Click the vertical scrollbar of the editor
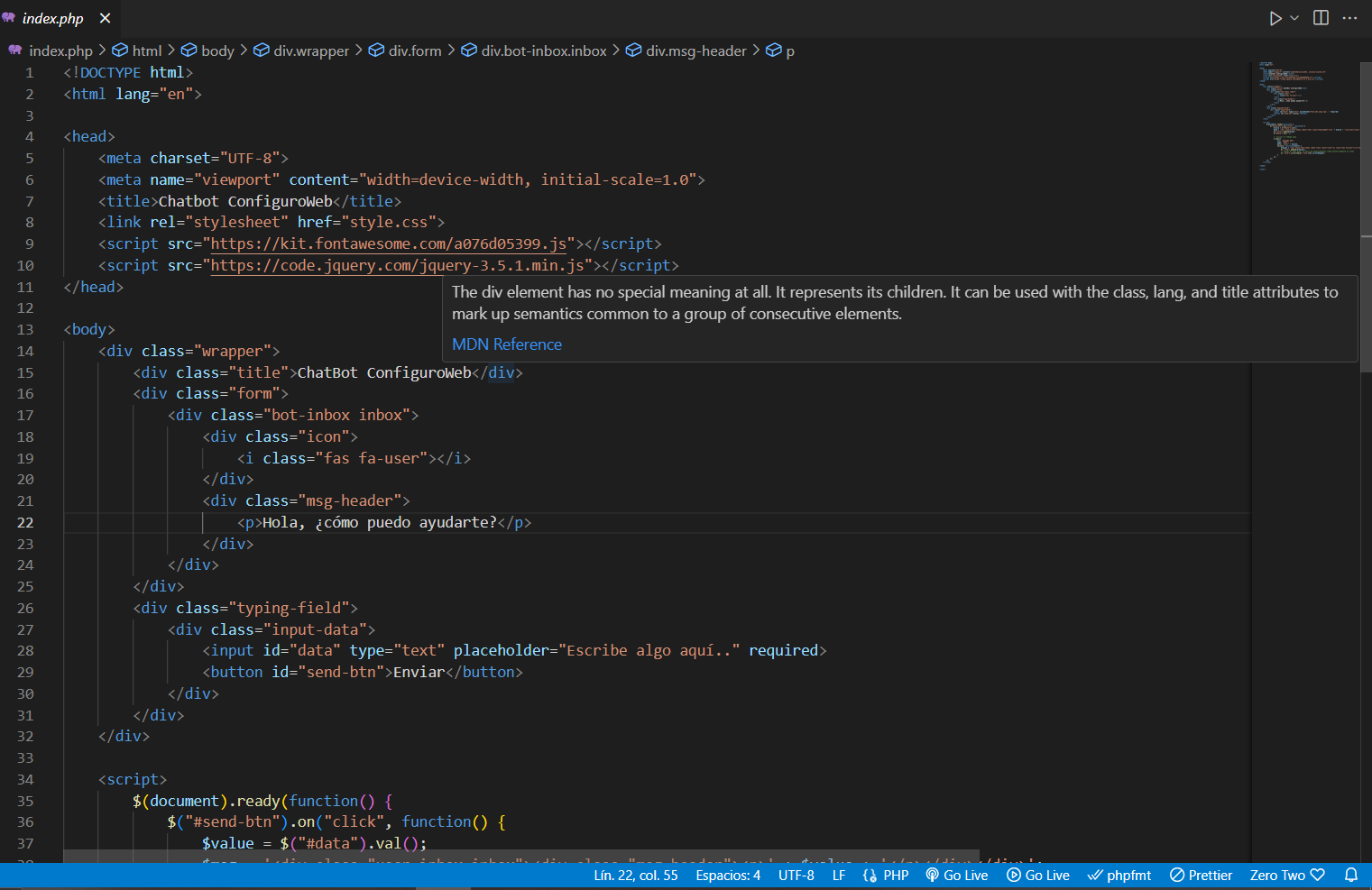The height and width of the screenshot is (890, 1372). tap(1366, 216)
